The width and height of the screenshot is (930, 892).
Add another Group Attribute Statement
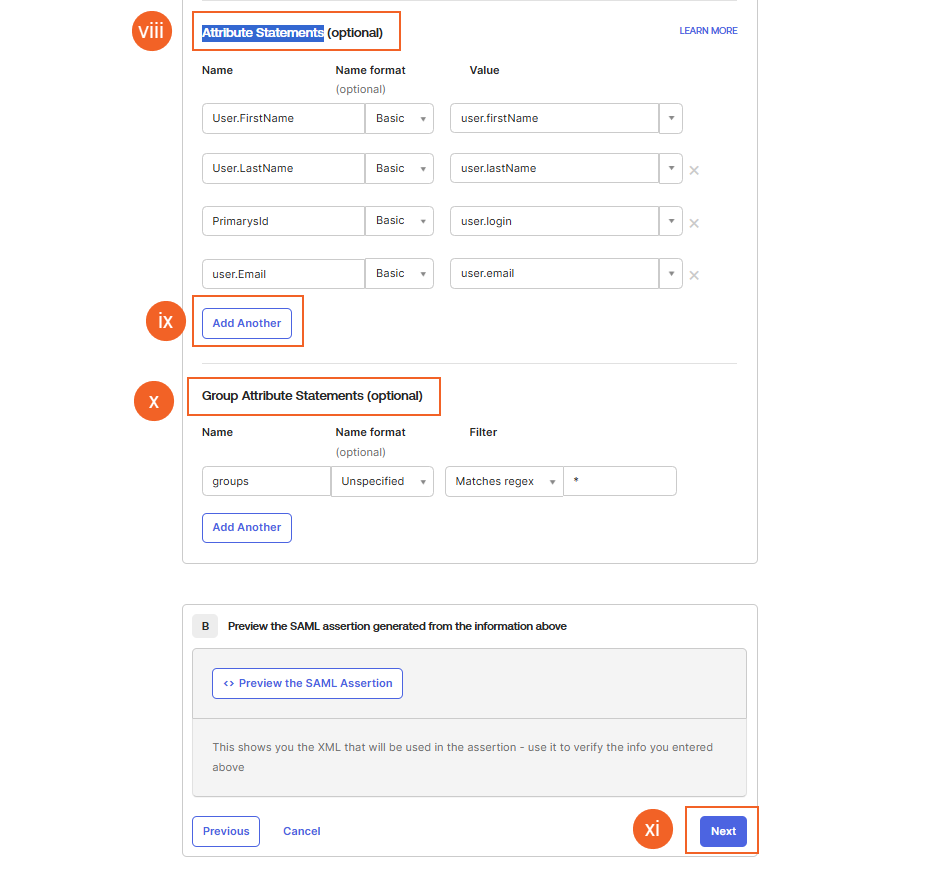coord(247,527)
